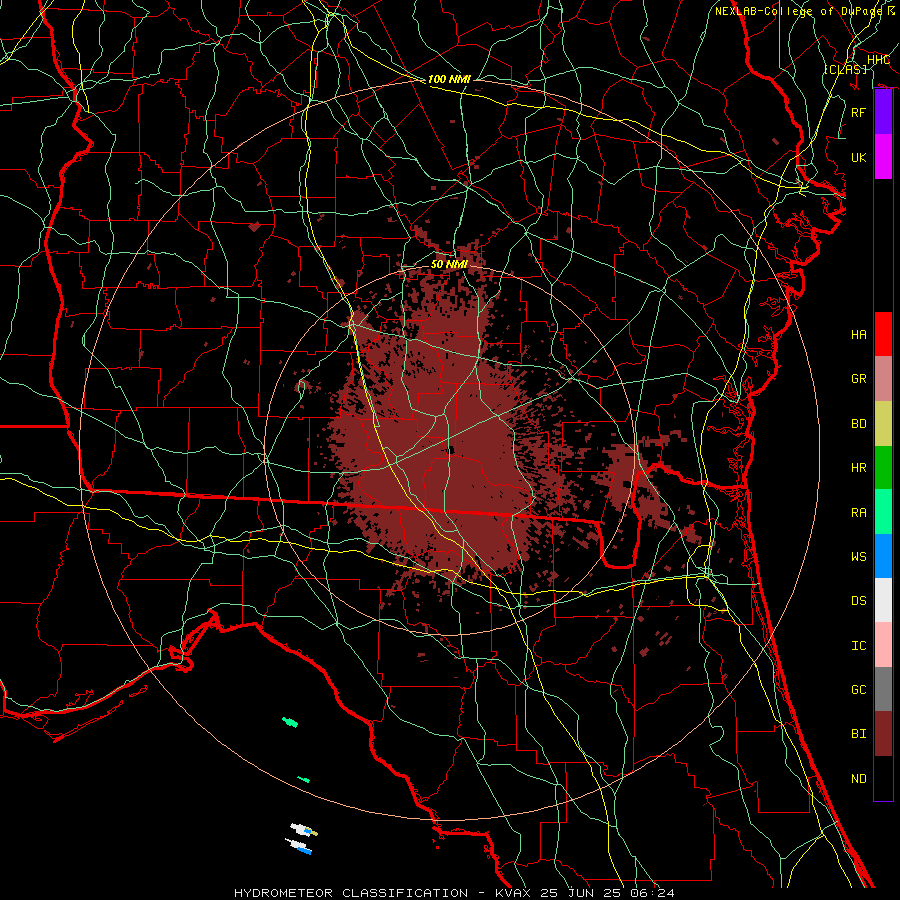Click the DS legend label
The height and width of the screenshot is (900, 900).
coord(858,601)
